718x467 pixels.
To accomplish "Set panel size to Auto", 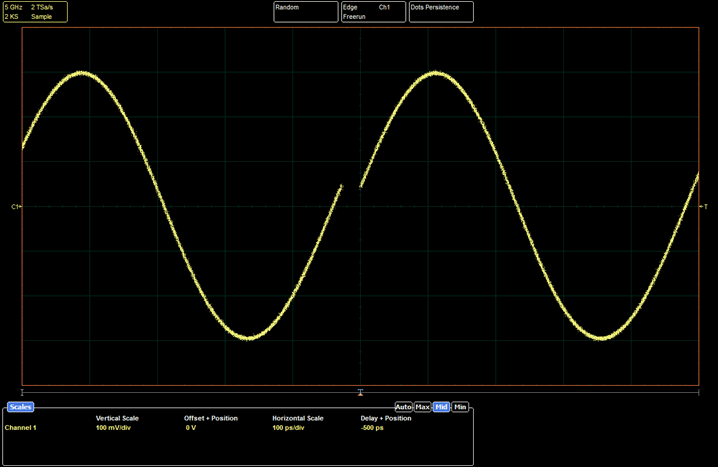I will (403, 407).
